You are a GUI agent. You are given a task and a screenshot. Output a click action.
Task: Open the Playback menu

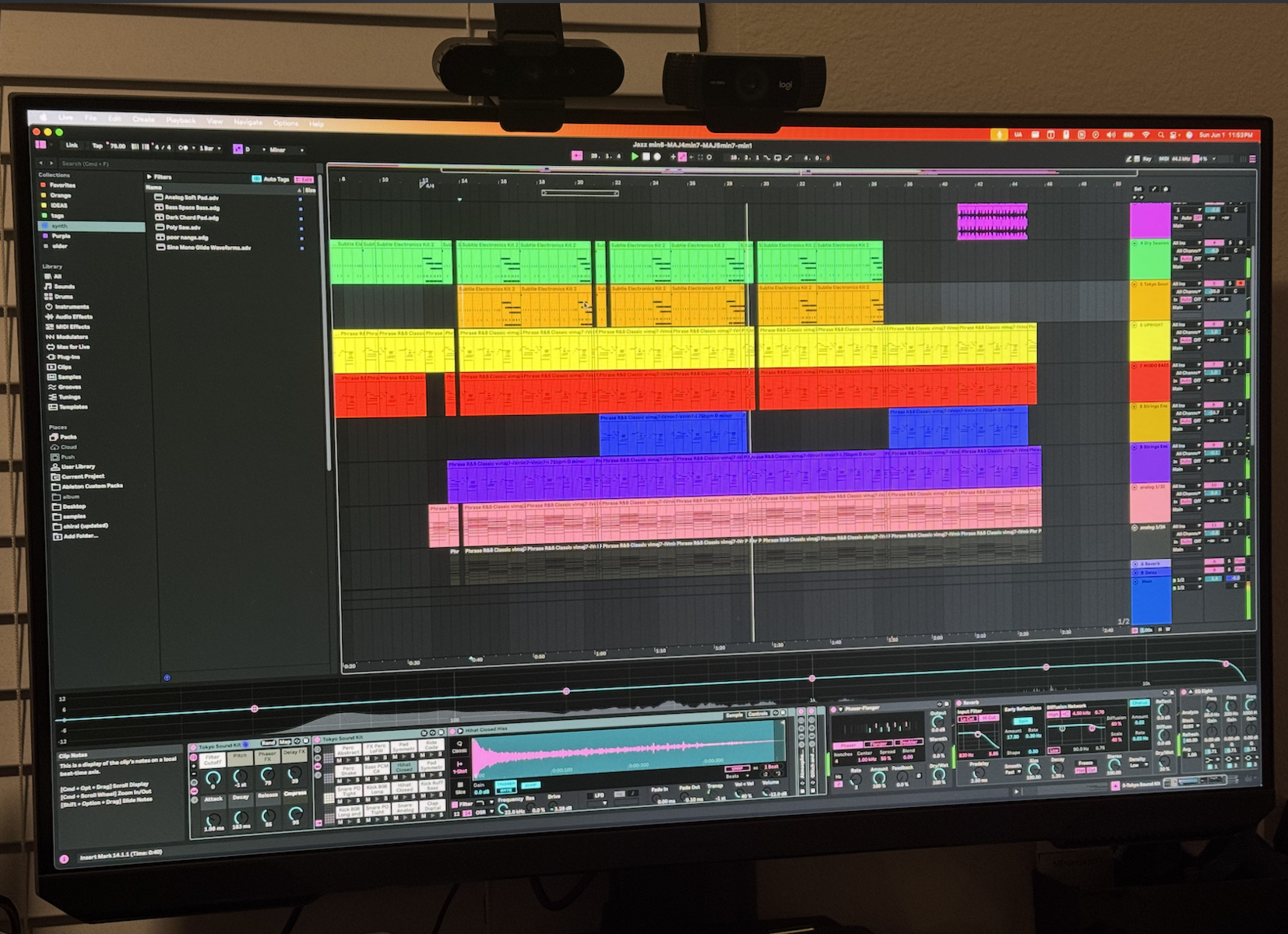pos(181,120)
